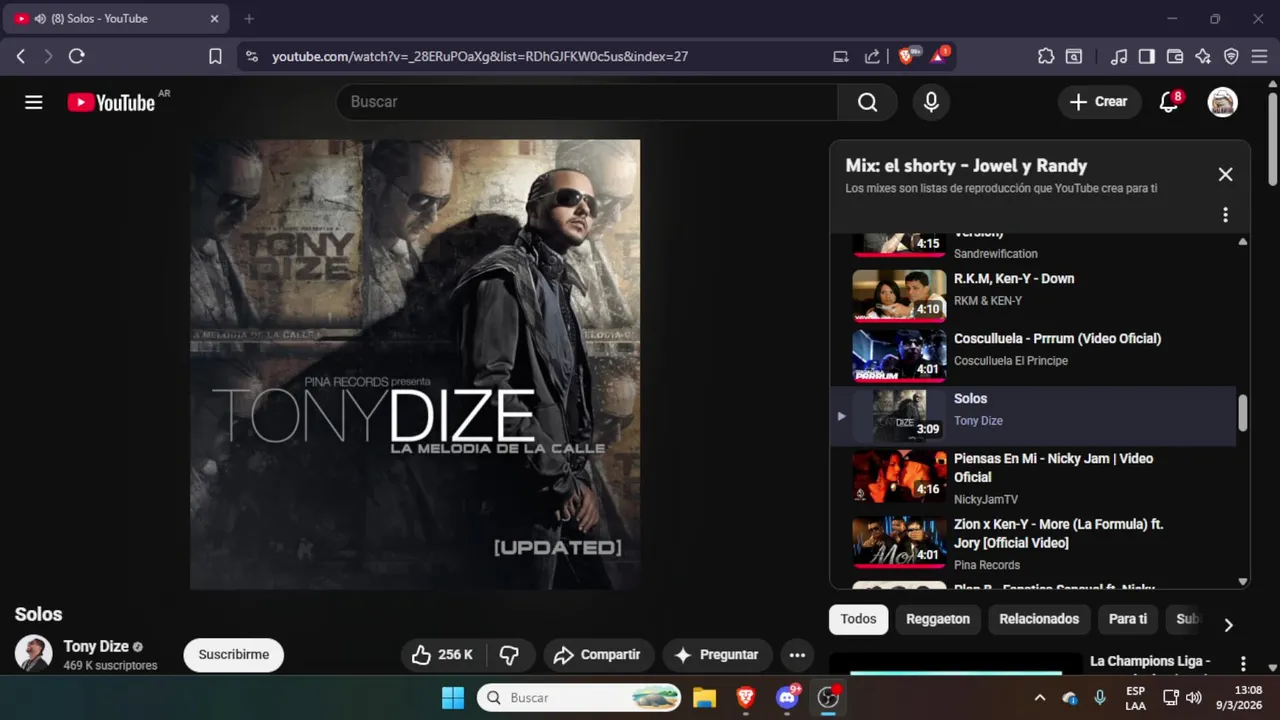This screenshot has width=1280, height=720.
Task: Open a new browser tab
Action: point(249,19)
